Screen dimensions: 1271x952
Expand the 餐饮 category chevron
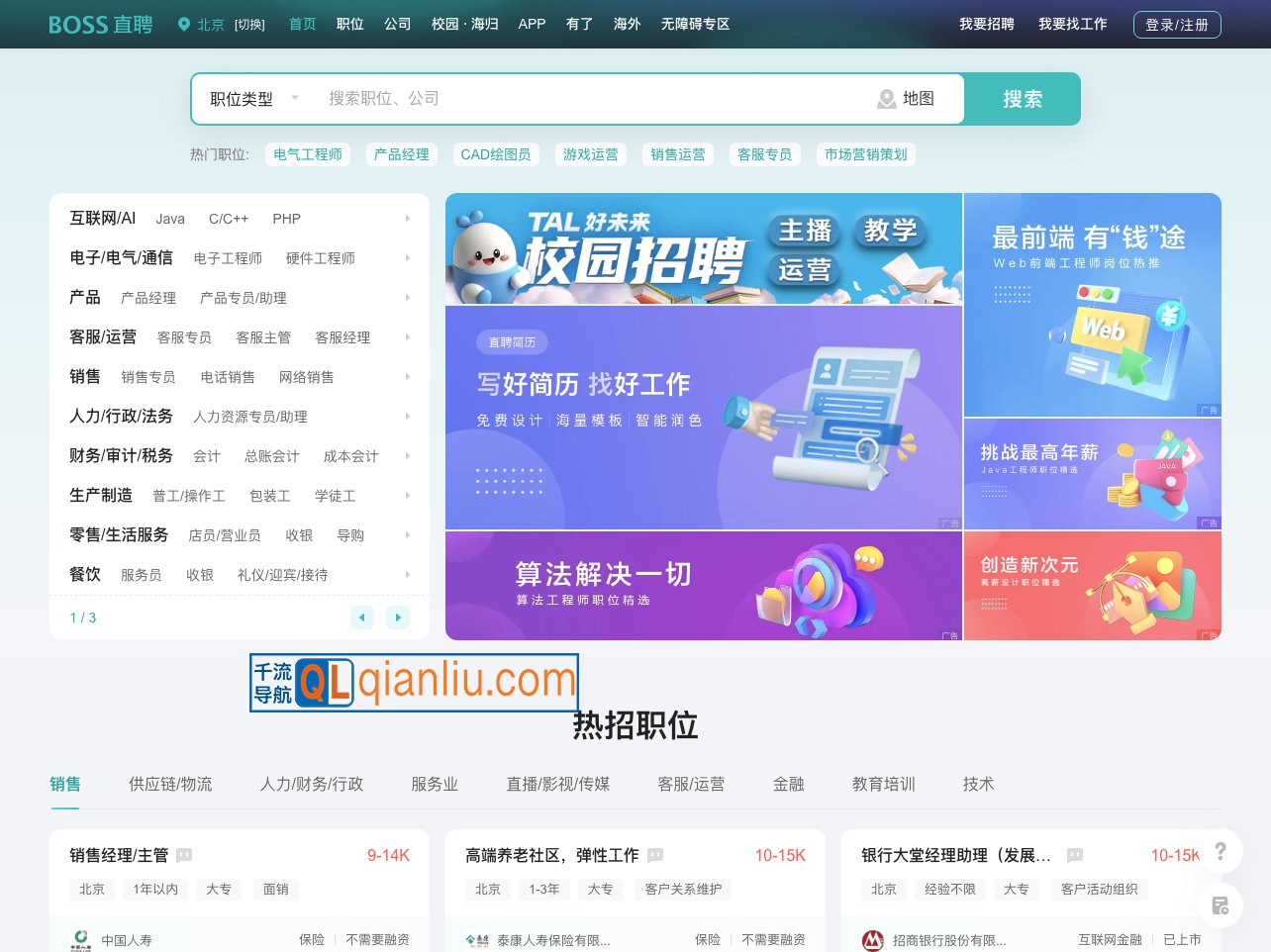[x=408, y=574]
